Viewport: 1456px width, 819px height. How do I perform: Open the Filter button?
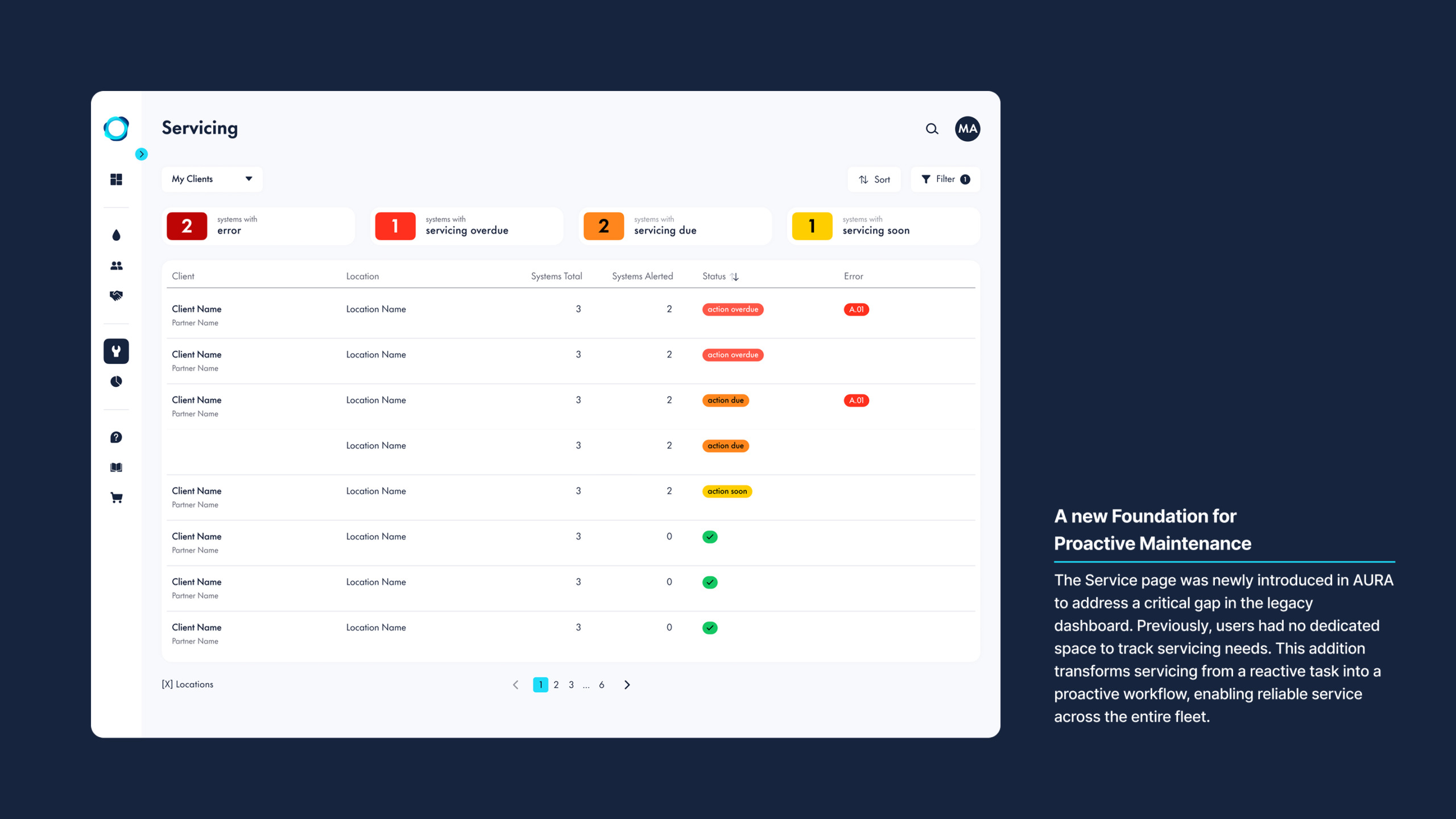[945, 179]
